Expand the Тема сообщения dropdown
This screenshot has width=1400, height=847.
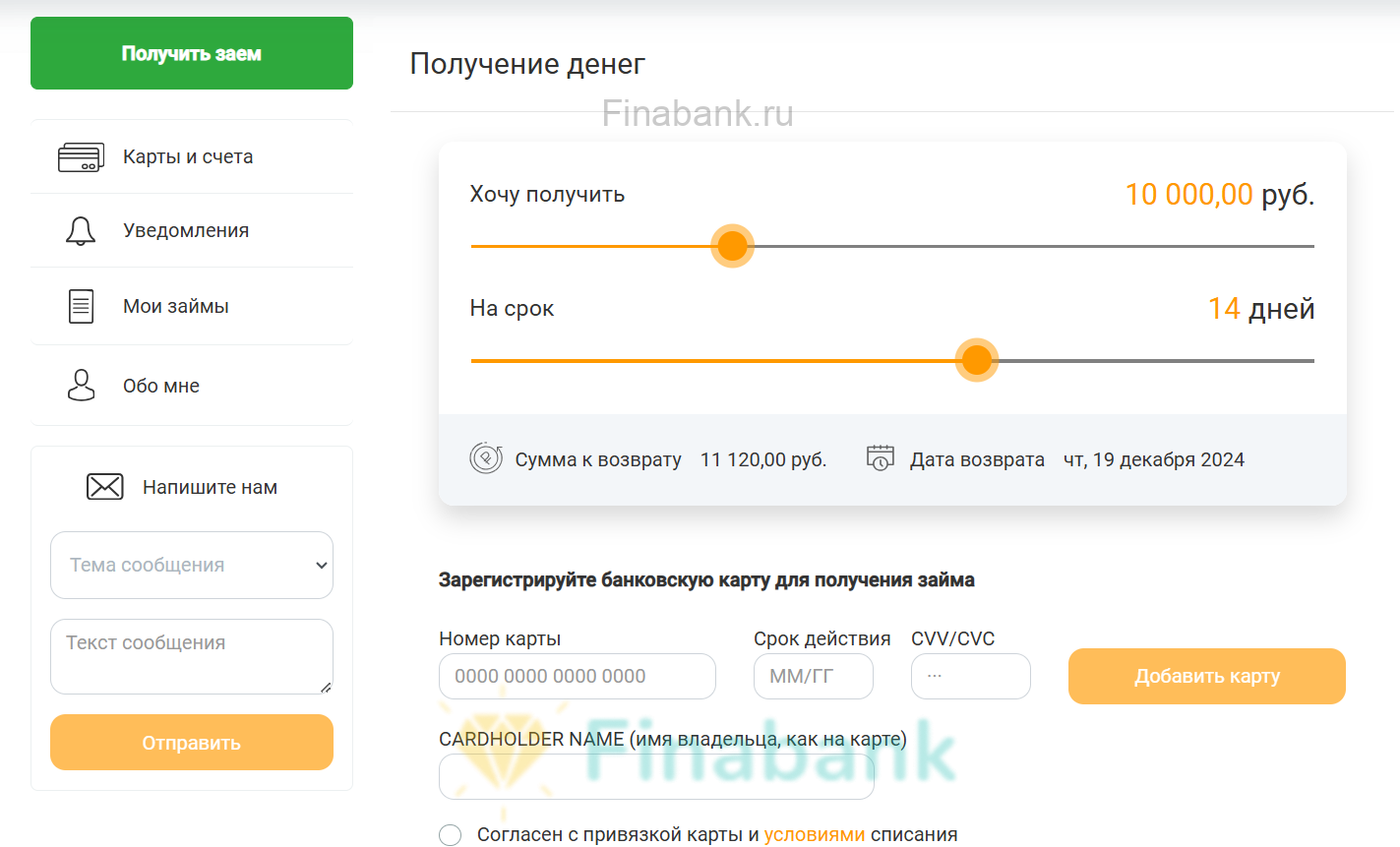(x=192, y=565)
